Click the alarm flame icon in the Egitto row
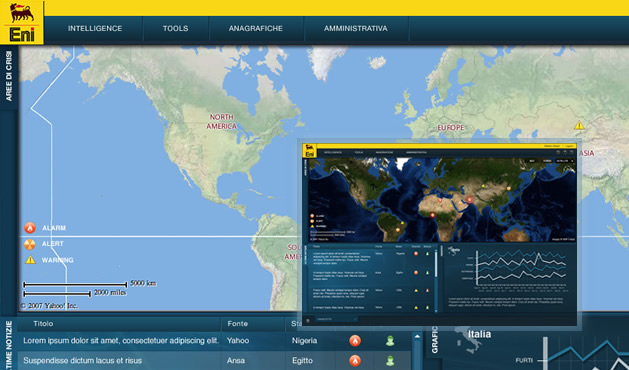Image resolution: width=629 pixels, height=370 pixels. click(x=355, y=360)
